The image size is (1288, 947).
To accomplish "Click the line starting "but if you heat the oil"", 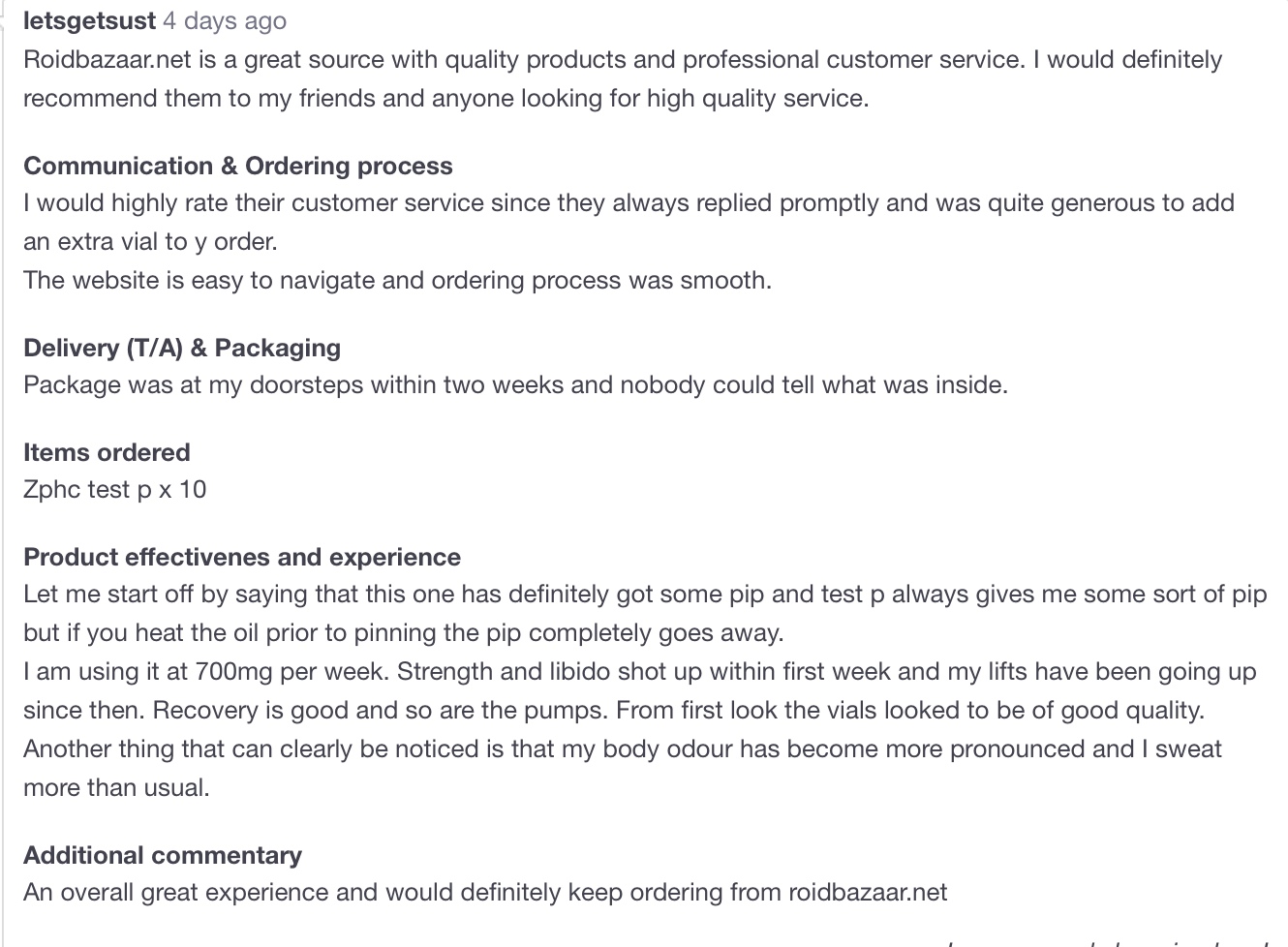I will click(x=403, y=632).
